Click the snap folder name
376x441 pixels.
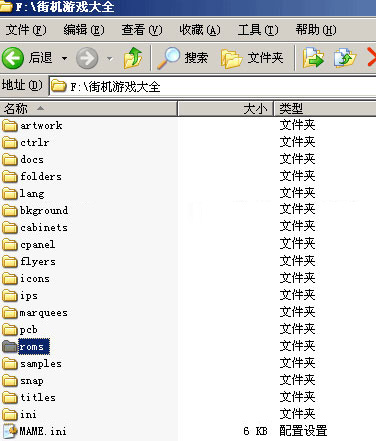(32, 381)
